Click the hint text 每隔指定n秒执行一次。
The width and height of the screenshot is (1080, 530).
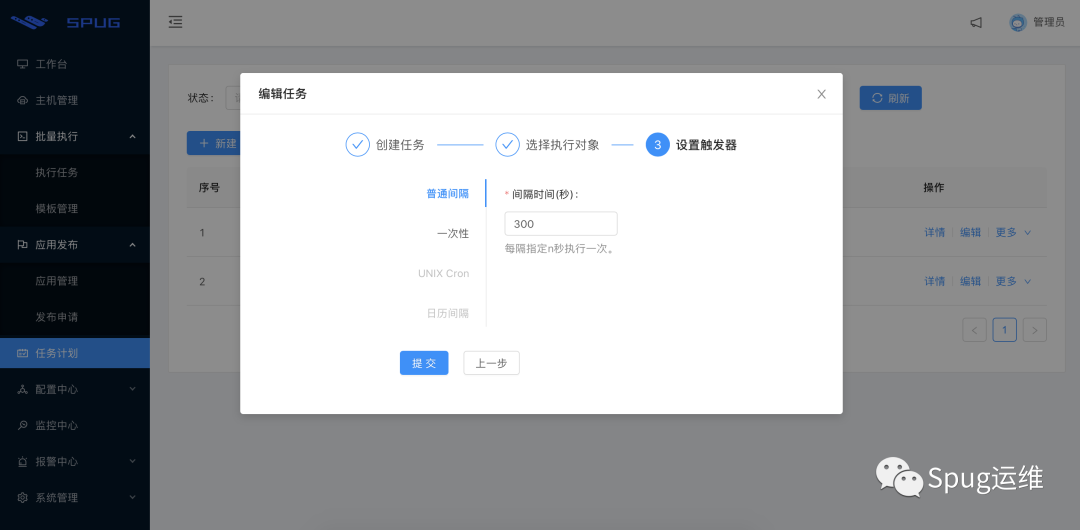coord(559,249)
